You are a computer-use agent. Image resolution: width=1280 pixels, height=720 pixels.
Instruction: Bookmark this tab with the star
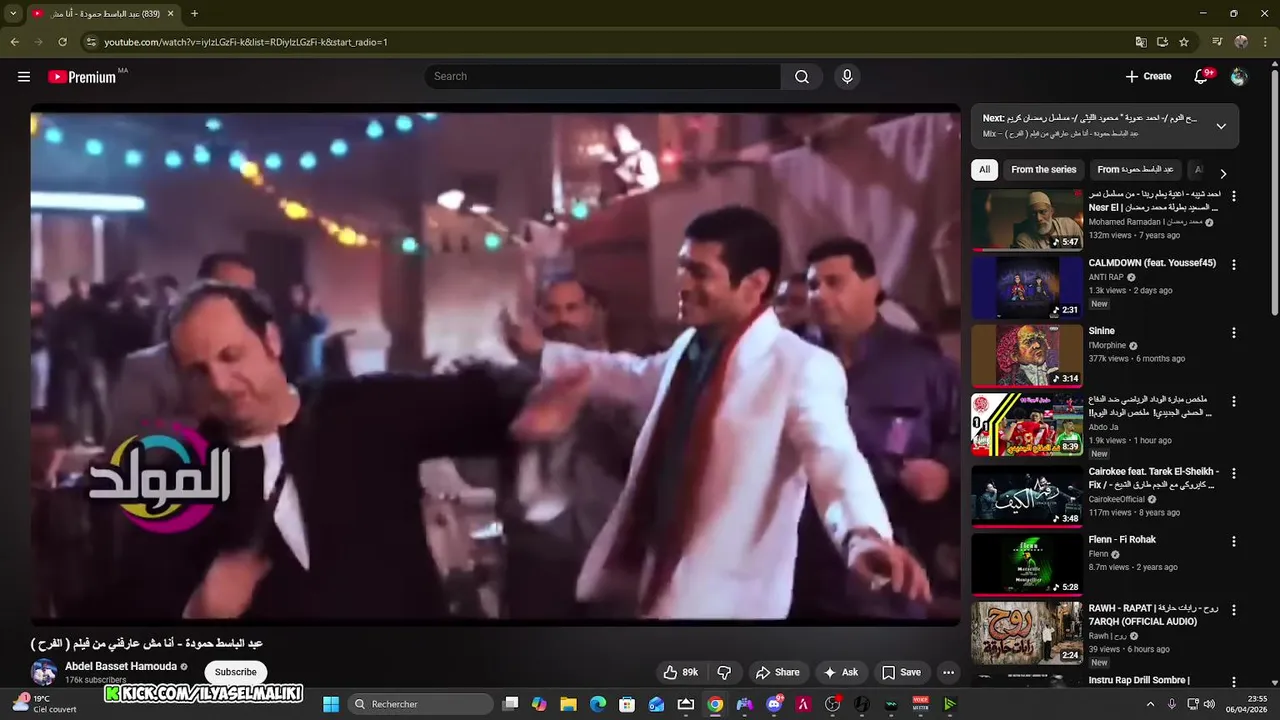(1184, 42)
